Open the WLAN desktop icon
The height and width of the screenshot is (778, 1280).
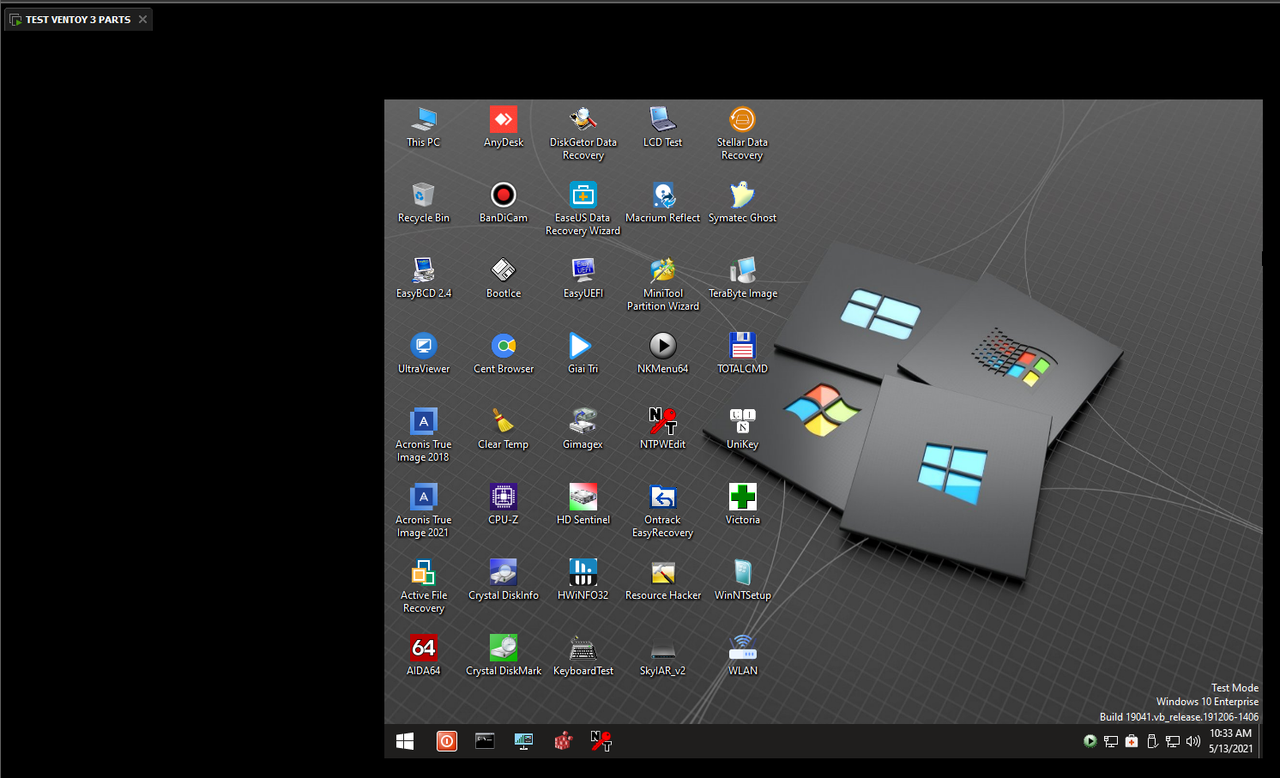pos(742,655)
